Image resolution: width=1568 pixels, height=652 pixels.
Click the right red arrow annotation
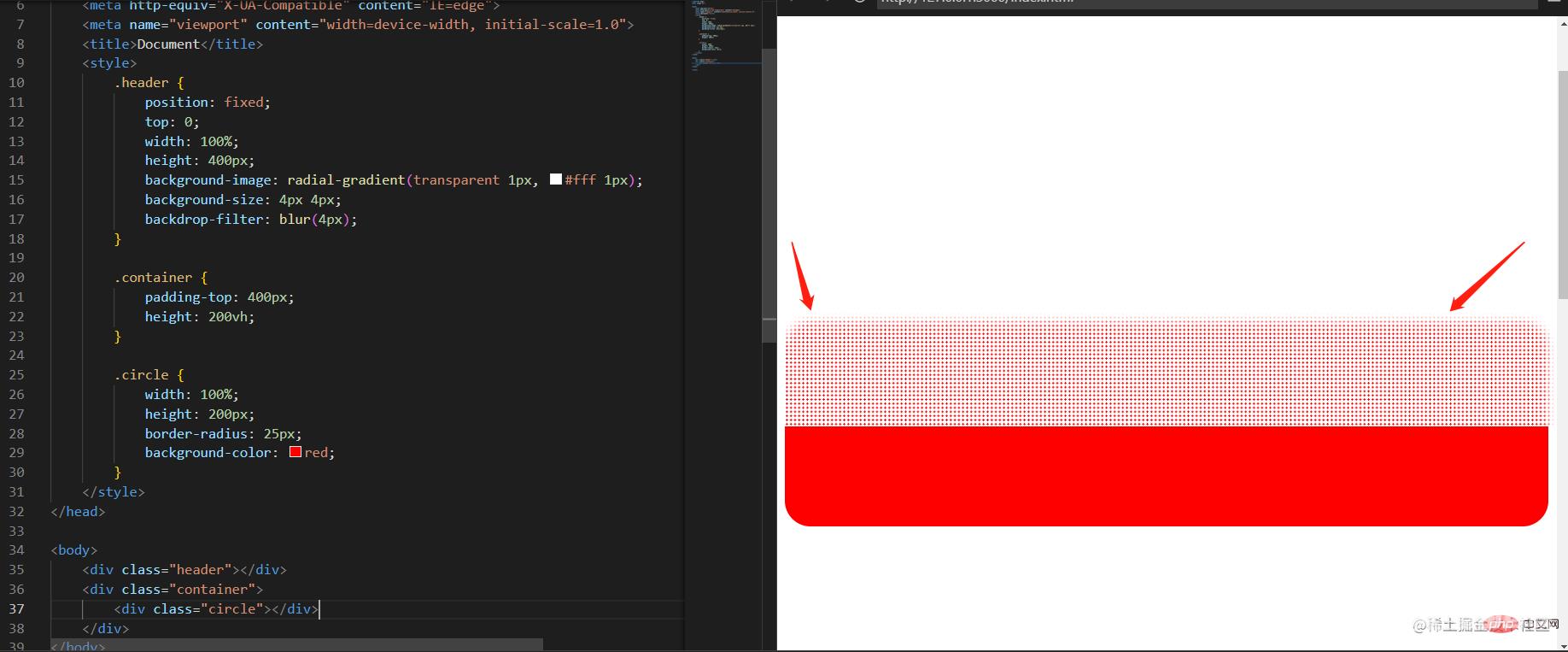(x=1487, y=276)
